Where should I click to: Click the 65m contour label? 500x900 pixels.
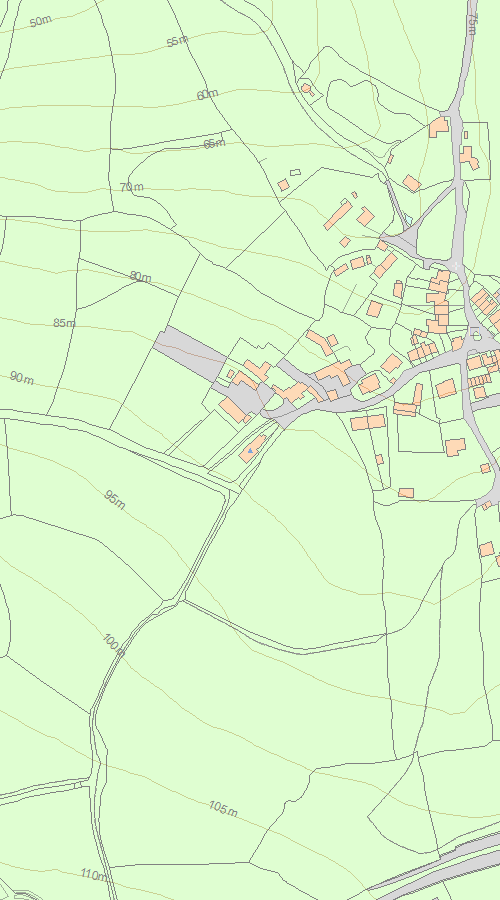[214, 143]
